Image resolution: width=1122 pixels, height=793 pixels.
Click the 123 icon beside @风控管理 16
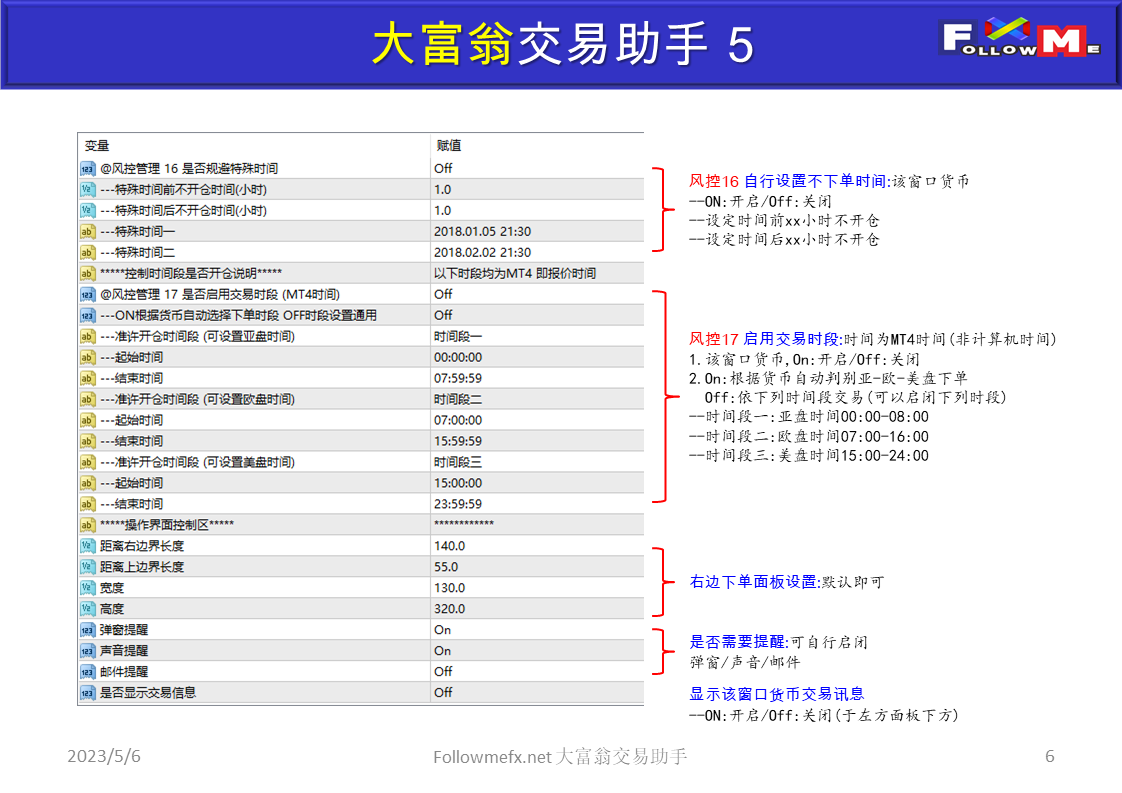tap(87, 168)
